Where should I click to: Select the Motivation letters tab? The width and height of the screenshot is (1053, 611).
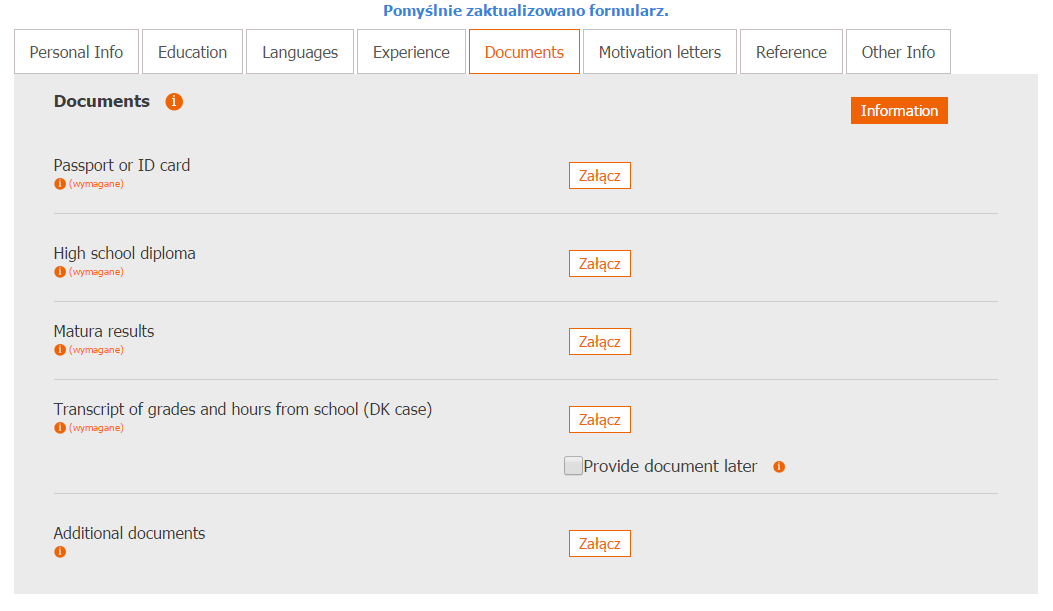coord(660,52)
